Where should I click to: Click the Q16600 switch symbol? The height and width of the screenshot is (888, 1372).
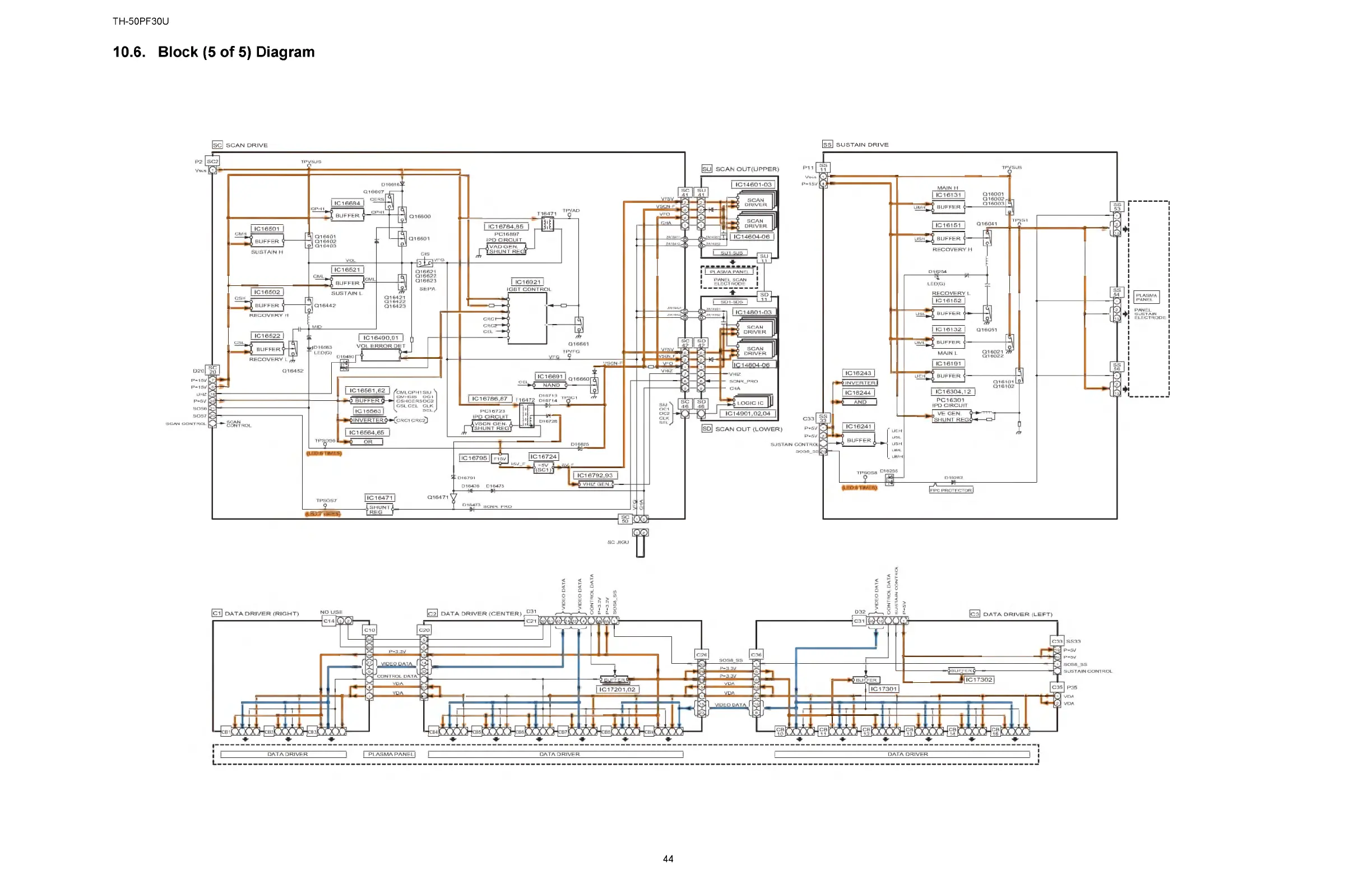402,215
